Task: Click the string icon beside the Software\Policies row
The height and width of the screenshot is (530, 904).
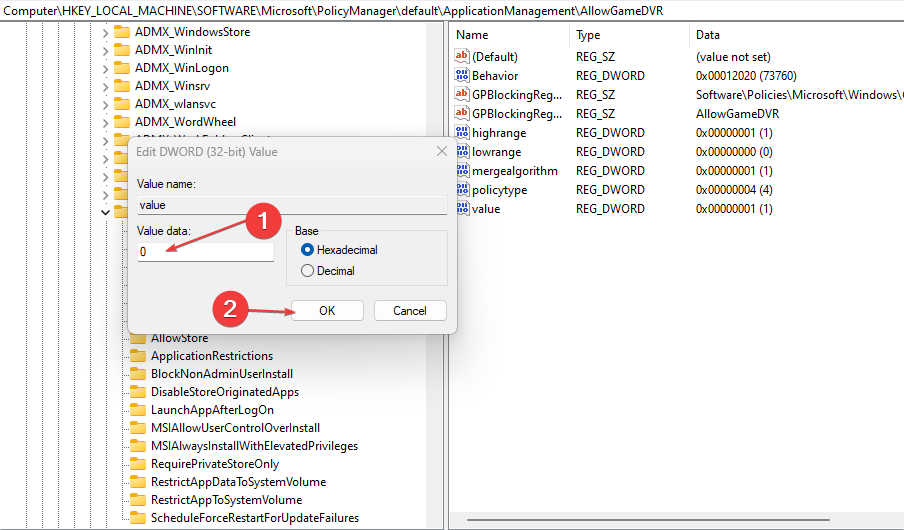Action: (462, 93)
